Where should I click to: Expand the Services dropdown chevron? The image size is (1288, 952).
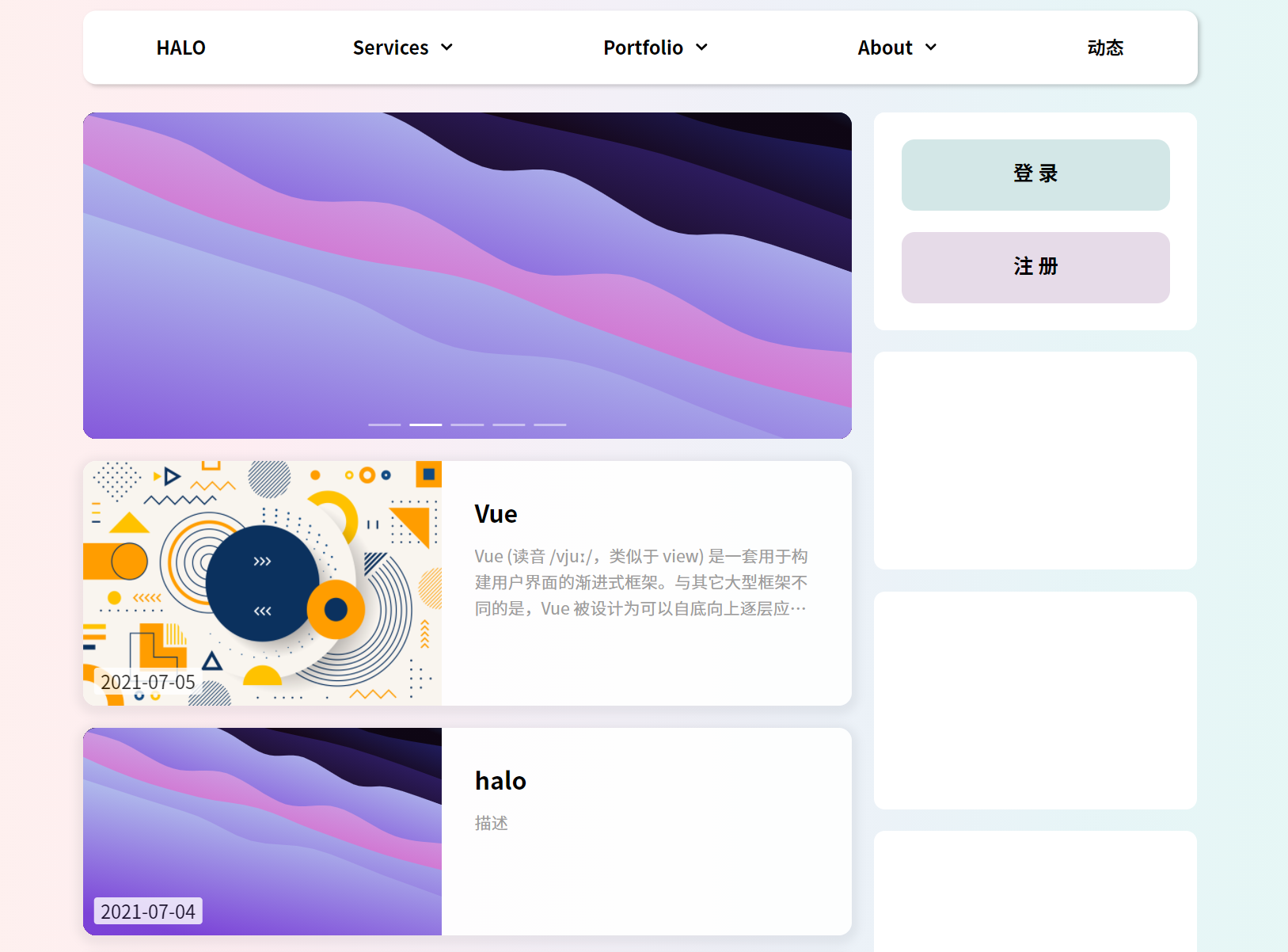pos(447,48)
